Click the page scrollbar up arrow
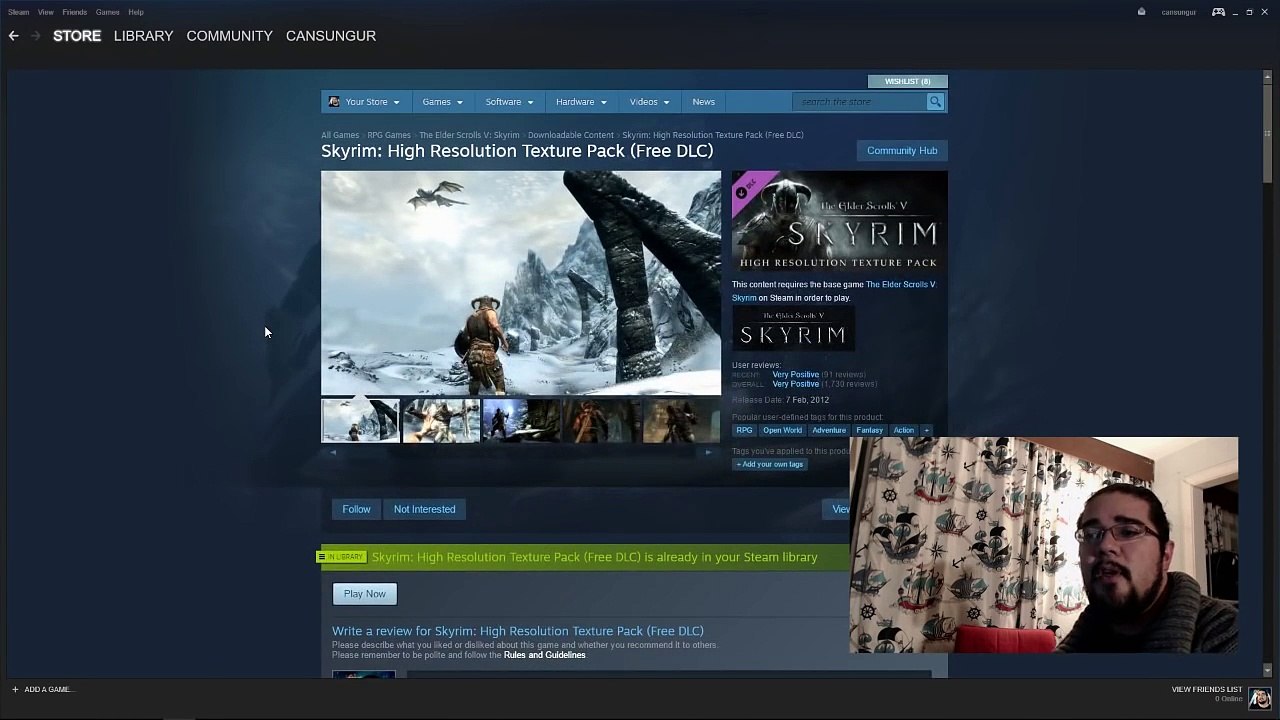This screenshot has height=720, width=1280. pyautogui.click(x=1268, y=75)
